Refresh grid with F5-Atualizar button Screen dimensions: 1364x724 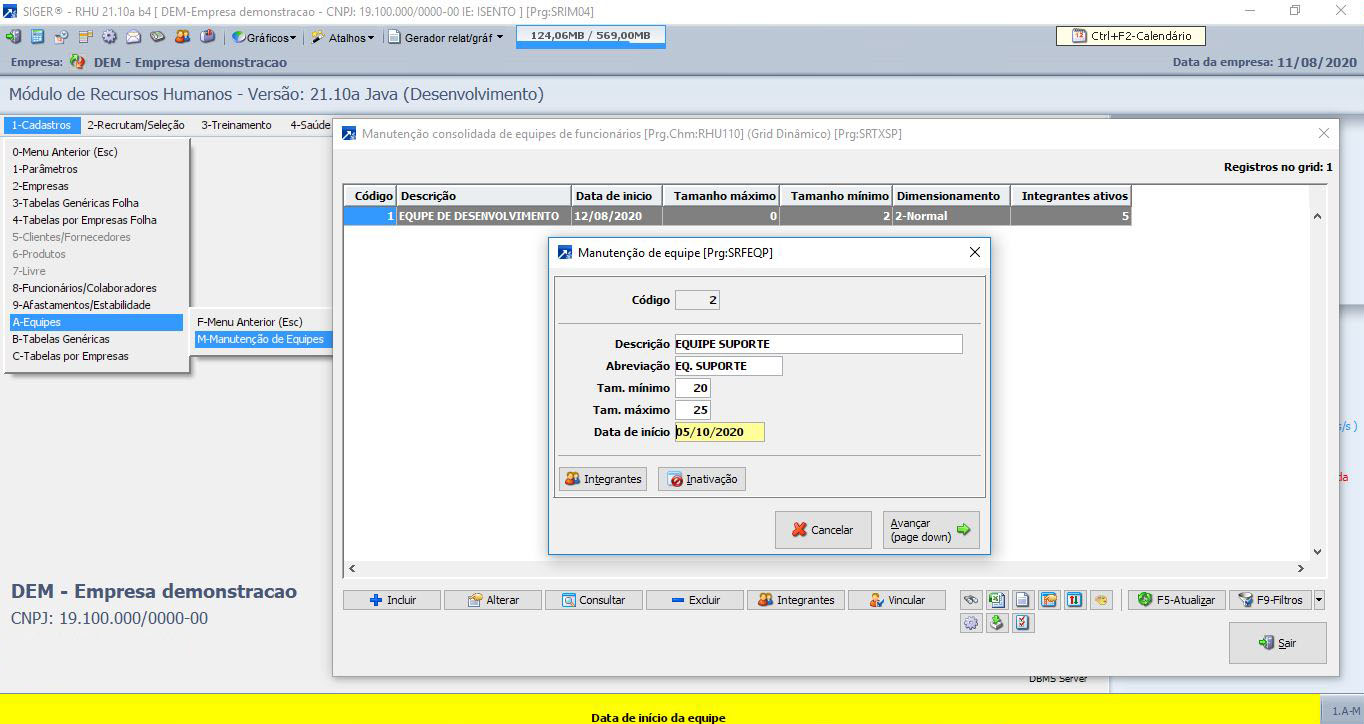point(1176,600)
